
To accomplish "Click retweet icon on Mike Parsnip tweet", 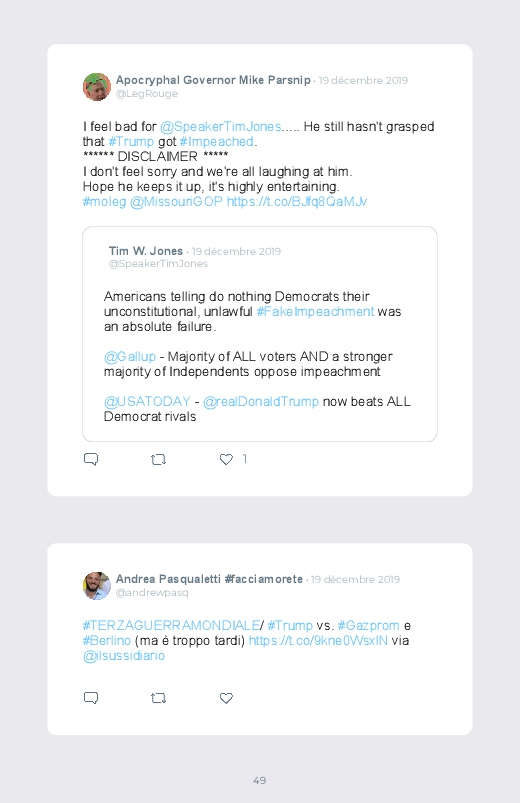I will click(x=158, y=459).
